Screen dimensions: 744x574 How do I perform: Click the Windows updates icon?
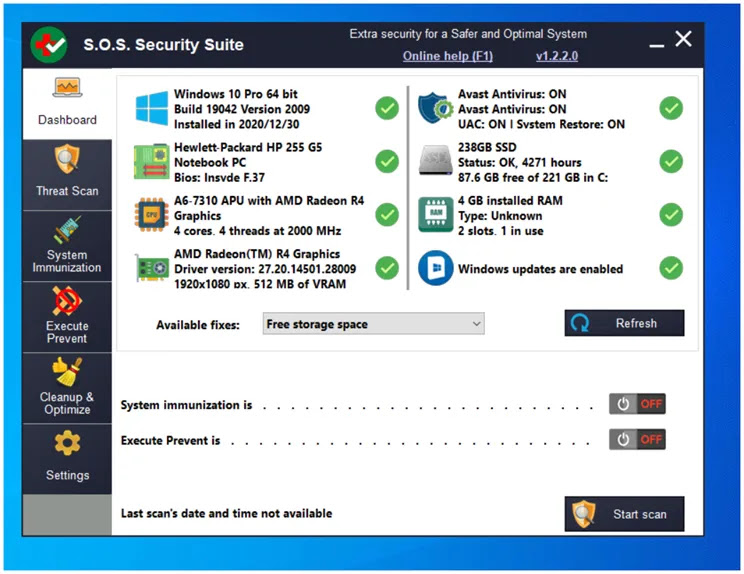pyautogui.click(x=436, y=268)
